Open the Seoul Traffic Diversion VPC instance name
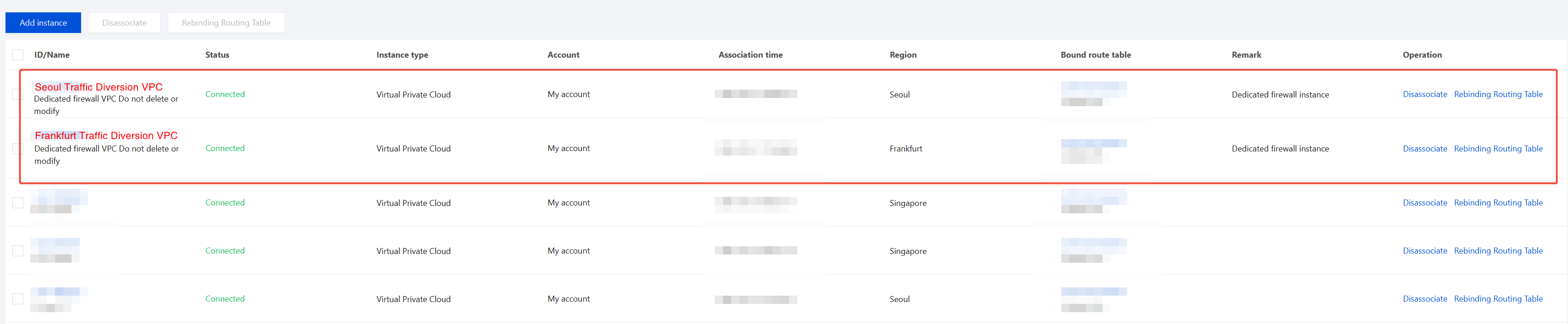This screenshot has width=1568, height=324. click(99, 87)
